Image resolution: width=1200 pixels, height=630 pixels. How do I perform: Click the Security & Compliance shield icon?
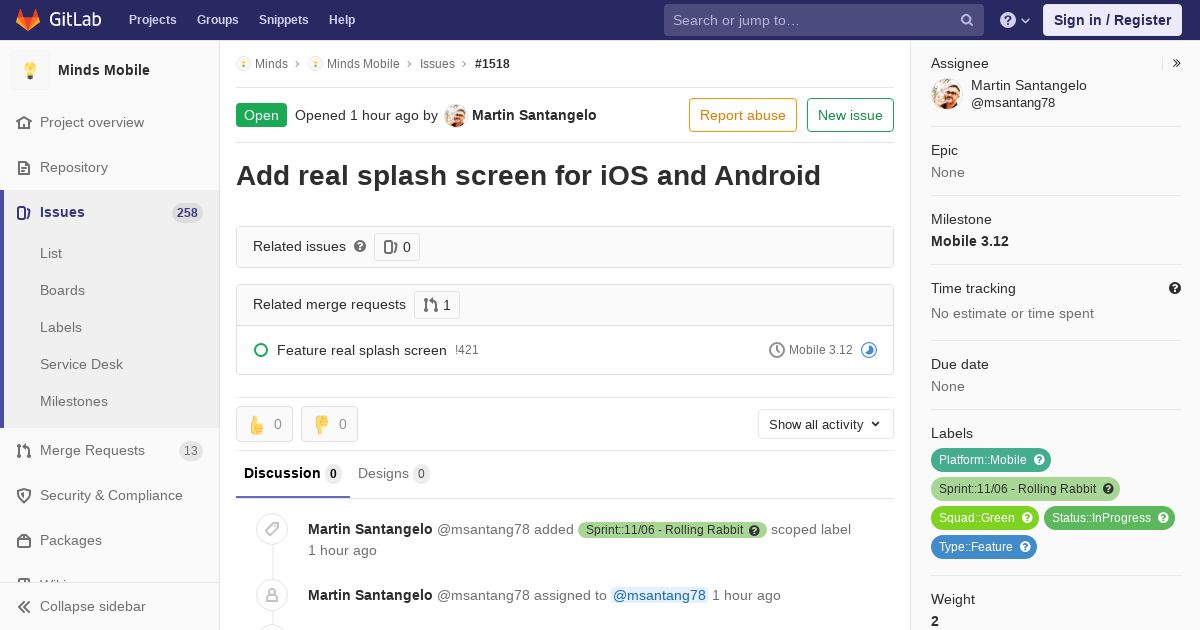coord(24,495)
